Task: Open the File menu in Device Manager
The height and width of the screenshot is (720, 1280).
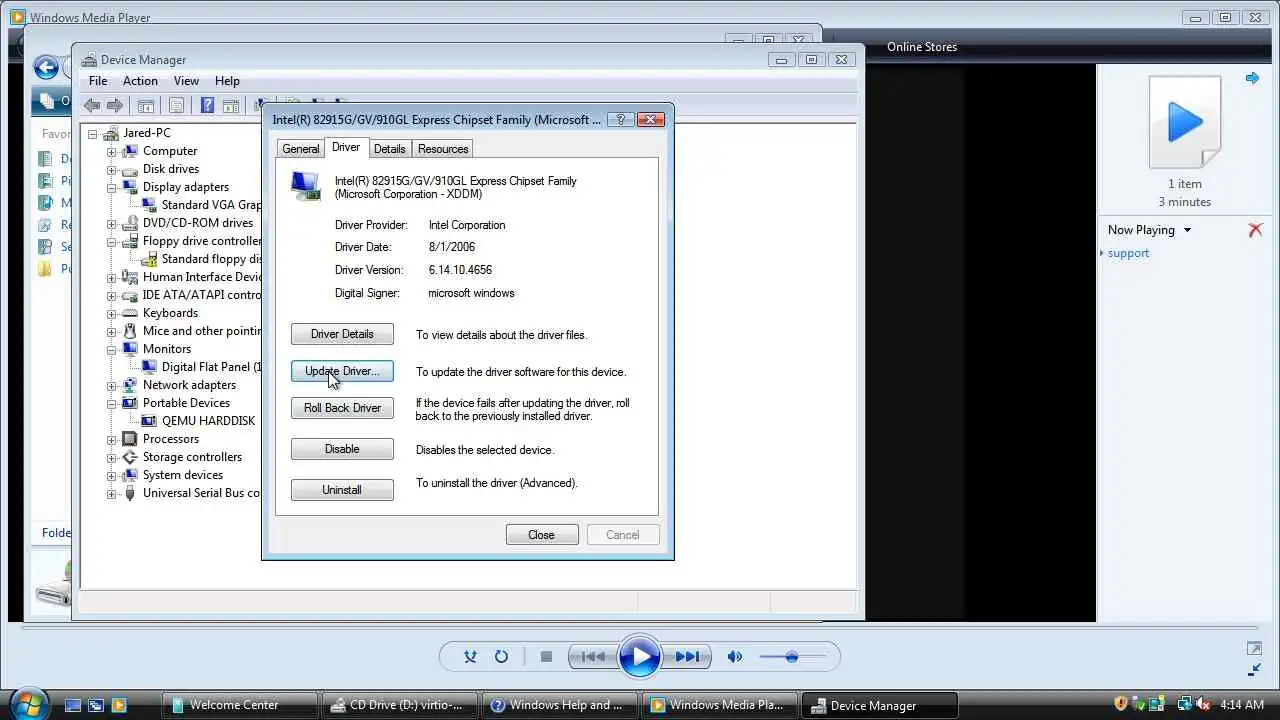Action: pos(98,81)
